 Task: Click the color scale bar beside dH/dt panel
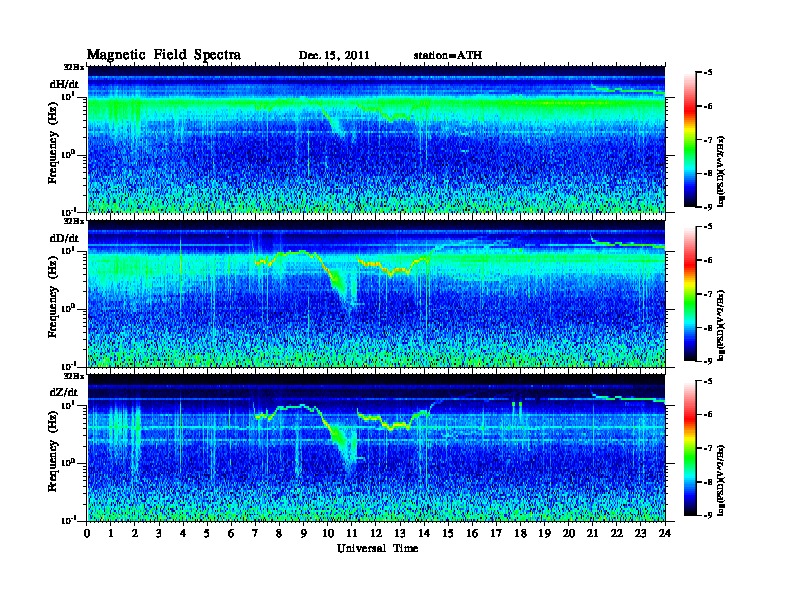690,139
